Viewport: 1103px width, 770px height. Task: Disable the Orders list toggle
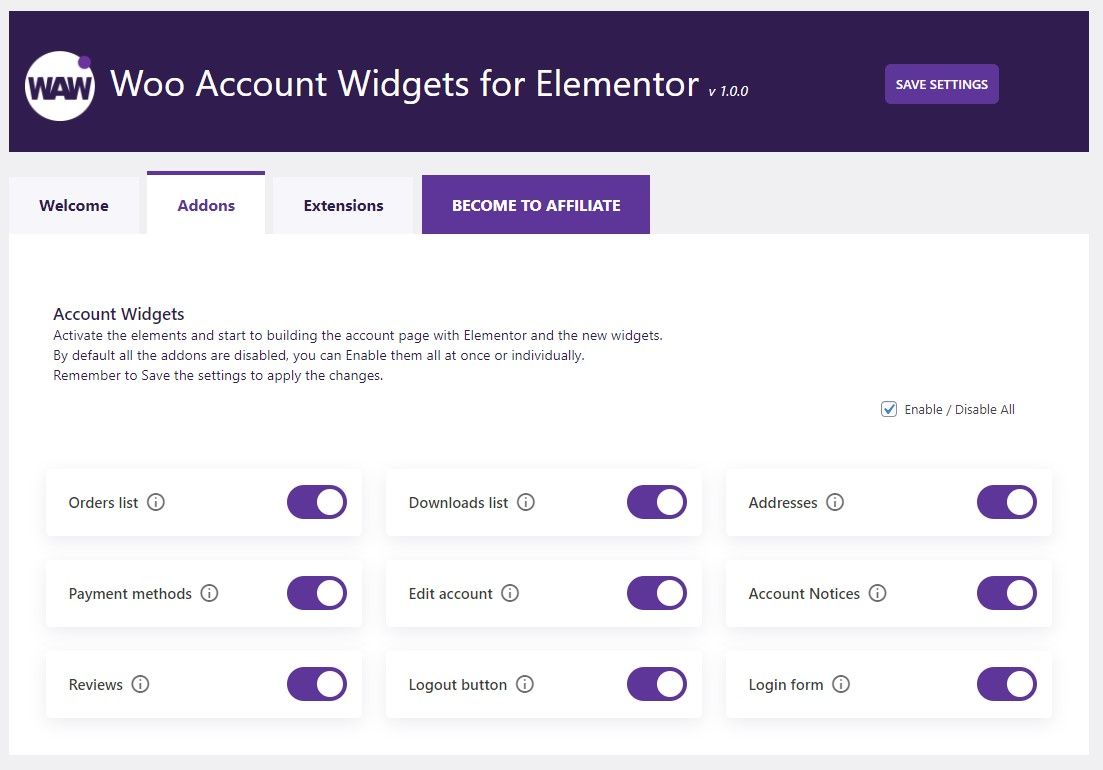[x=317, y=502]
